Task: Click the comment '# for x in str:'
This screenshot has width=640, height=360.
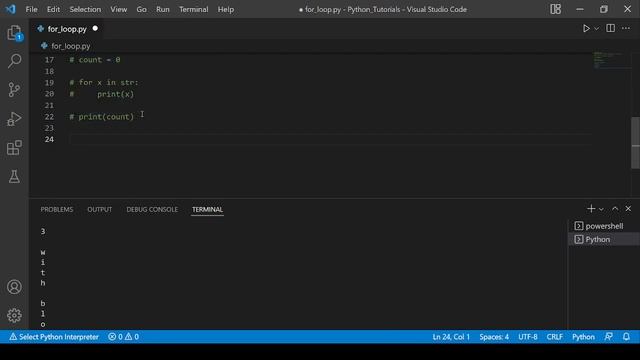Action: [104, 82]
